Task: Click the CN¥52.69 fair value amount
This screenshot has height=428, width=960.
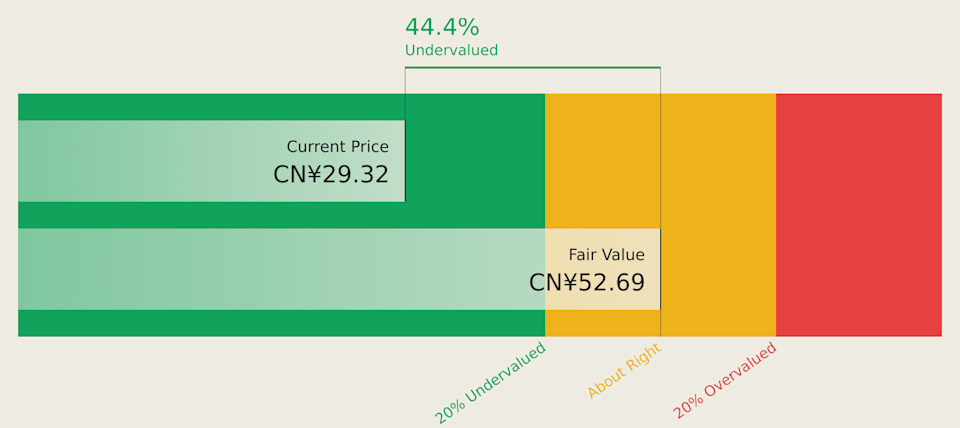Action: (x=587, y=283)
